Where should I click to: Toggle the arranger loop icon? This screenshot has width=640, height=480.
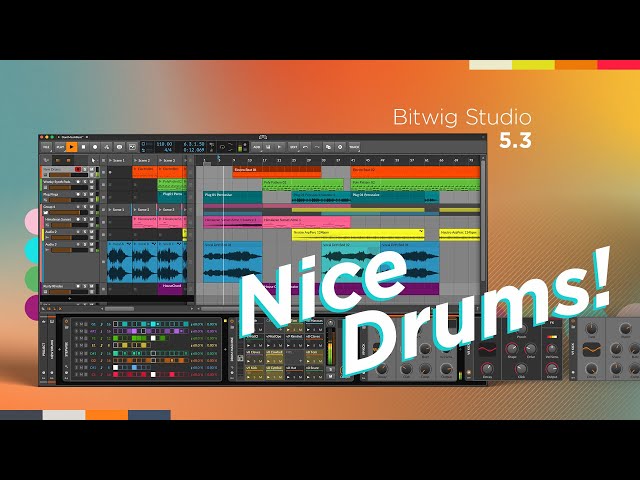tap(222, 147)
